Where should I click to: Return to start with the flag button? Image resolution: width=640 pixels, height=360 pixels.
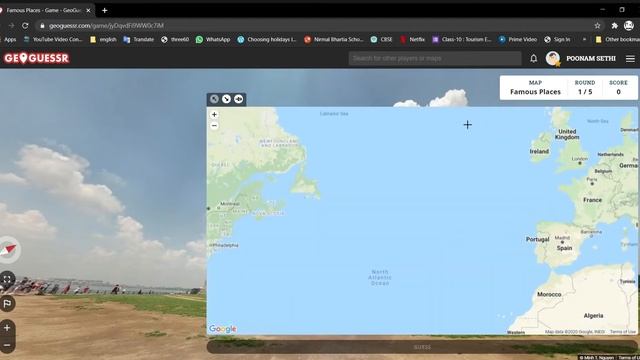pyautogui.click(x=7, y=304)
